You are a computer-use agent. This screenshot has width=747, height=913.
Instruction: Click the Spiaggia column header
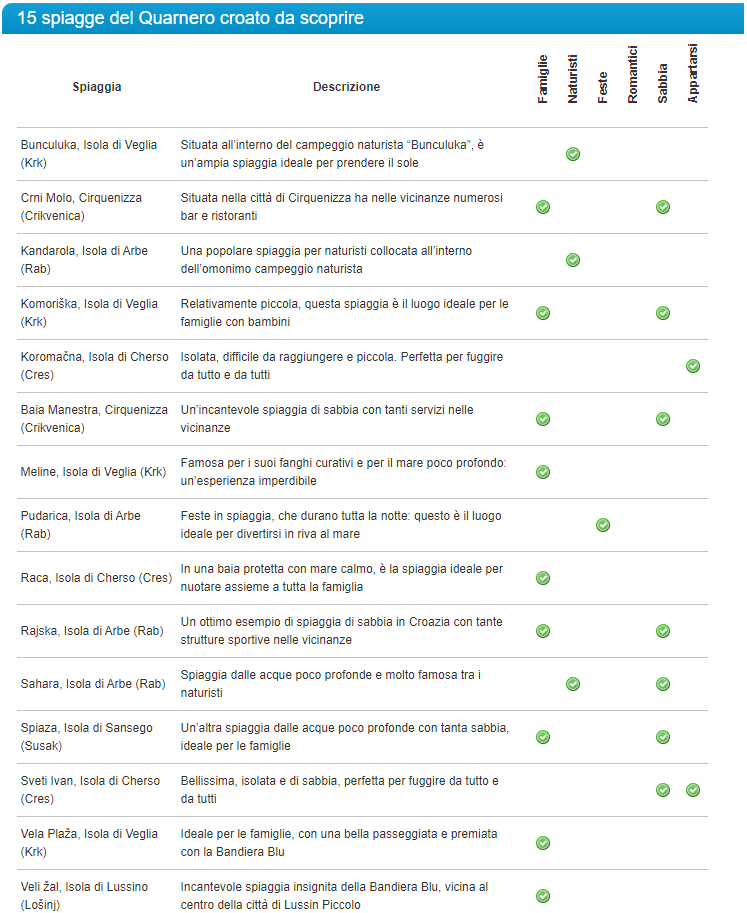[x=97, y=87]
